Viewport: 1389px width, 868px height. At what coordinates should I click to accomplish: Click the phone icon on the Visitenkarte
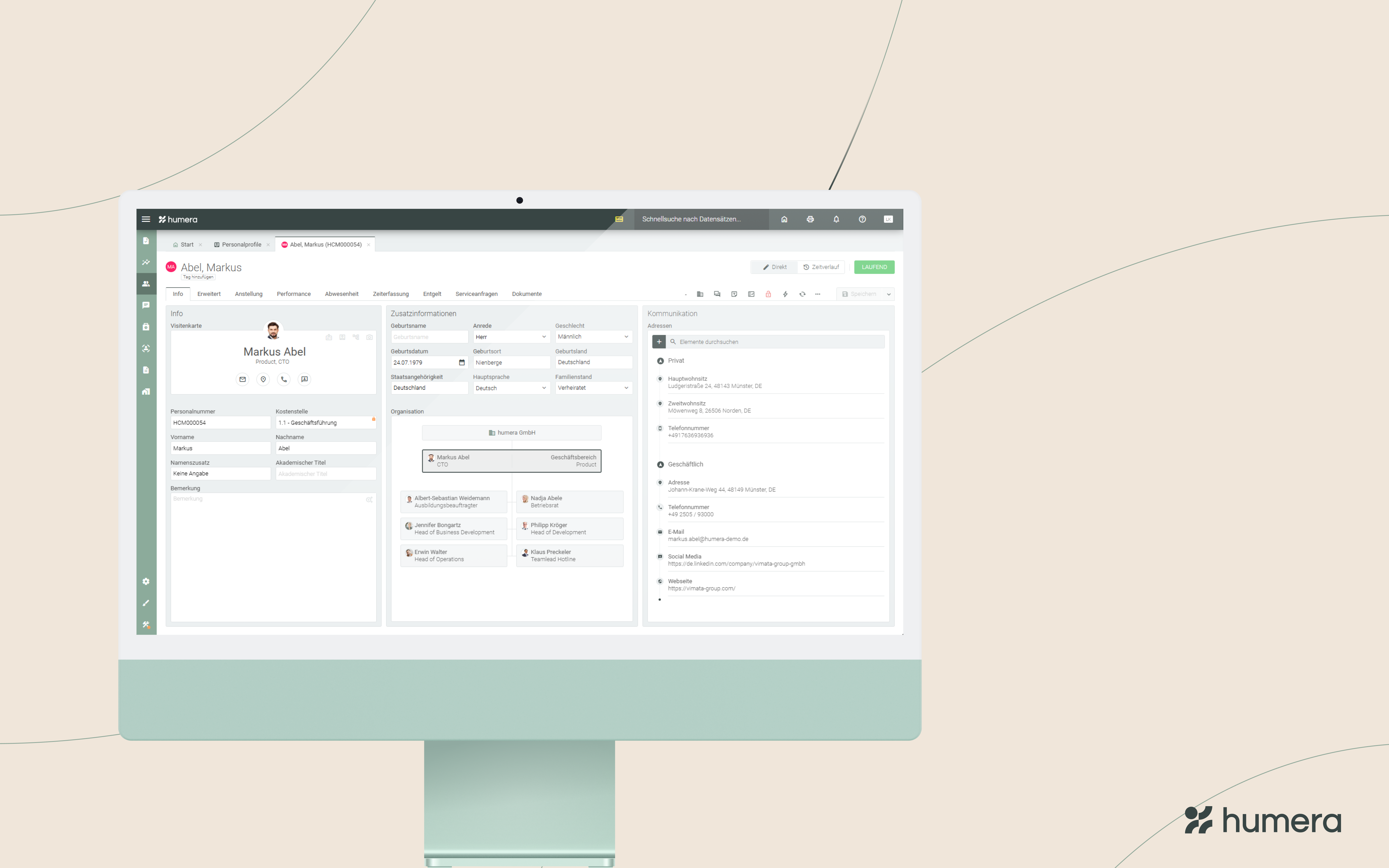[283, 379]
